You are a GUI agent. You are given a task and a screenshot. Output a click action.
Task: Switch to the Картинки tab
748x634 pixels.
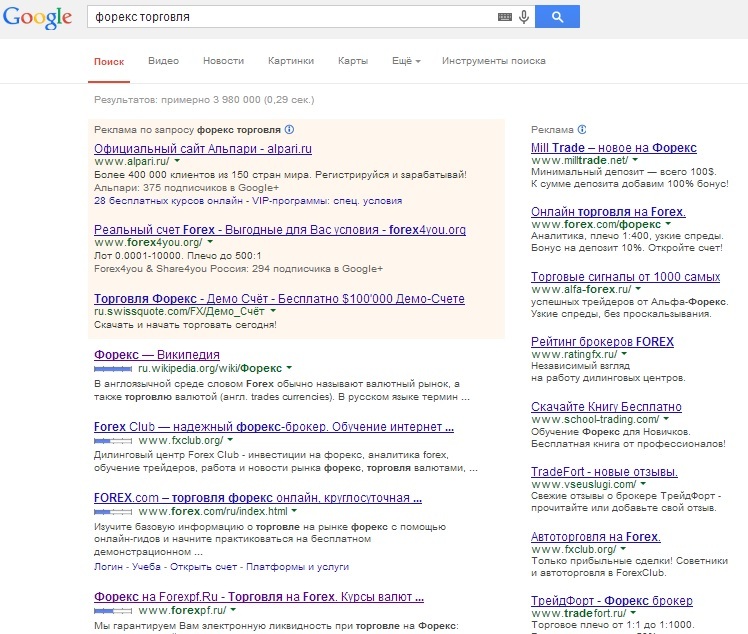coord(291,61)
